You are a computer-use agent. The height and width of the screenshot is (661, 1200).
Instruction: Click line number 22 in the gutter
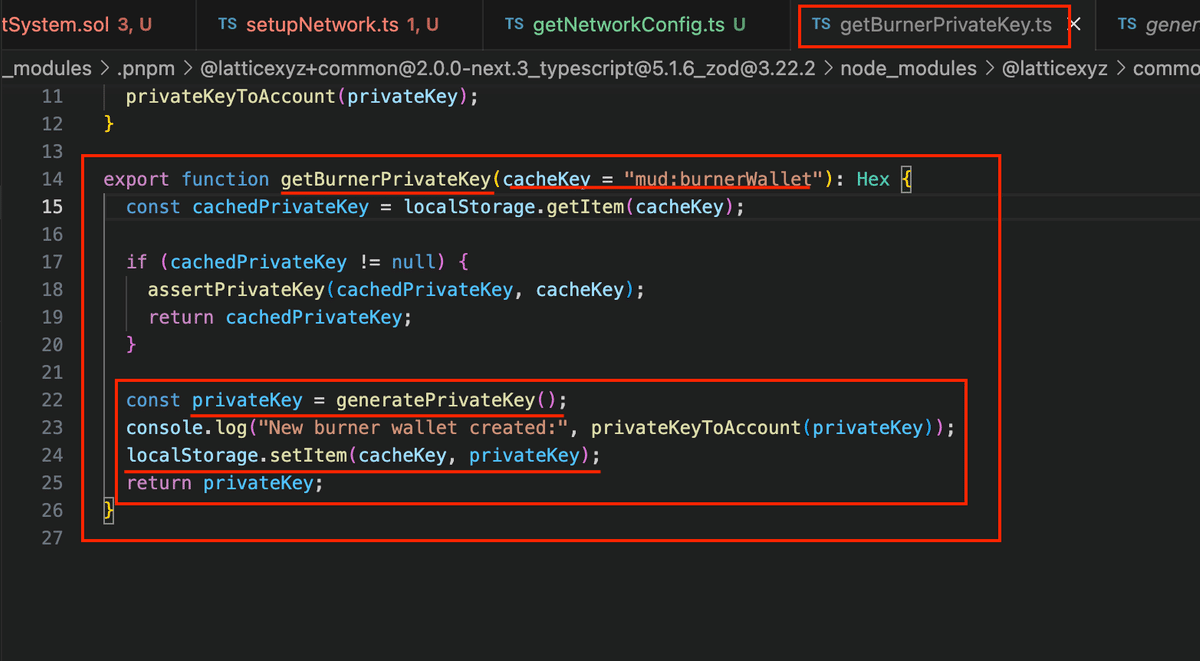coord(51,400)
